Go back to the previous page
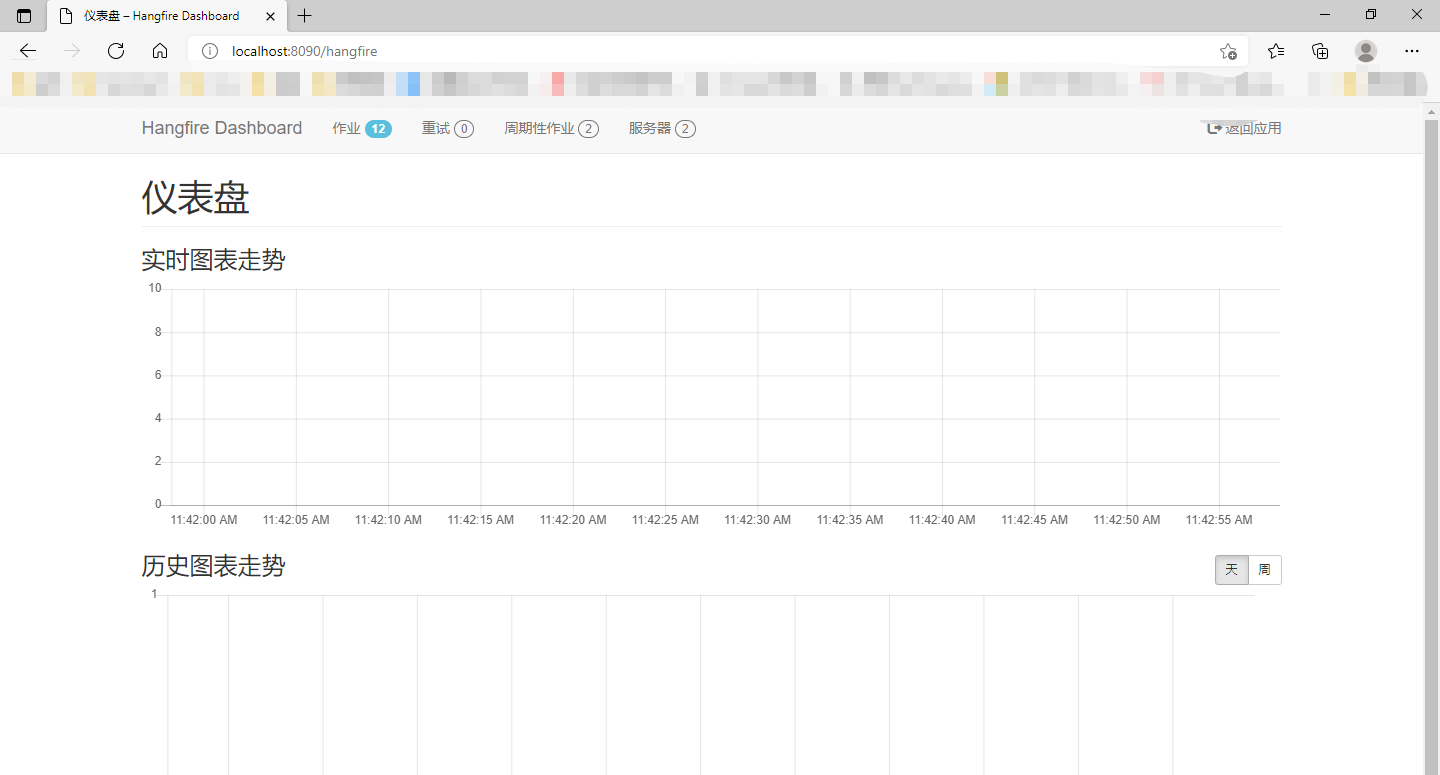Image resolution: width=1440 pixels, height=775 pixels. (28, 51)
